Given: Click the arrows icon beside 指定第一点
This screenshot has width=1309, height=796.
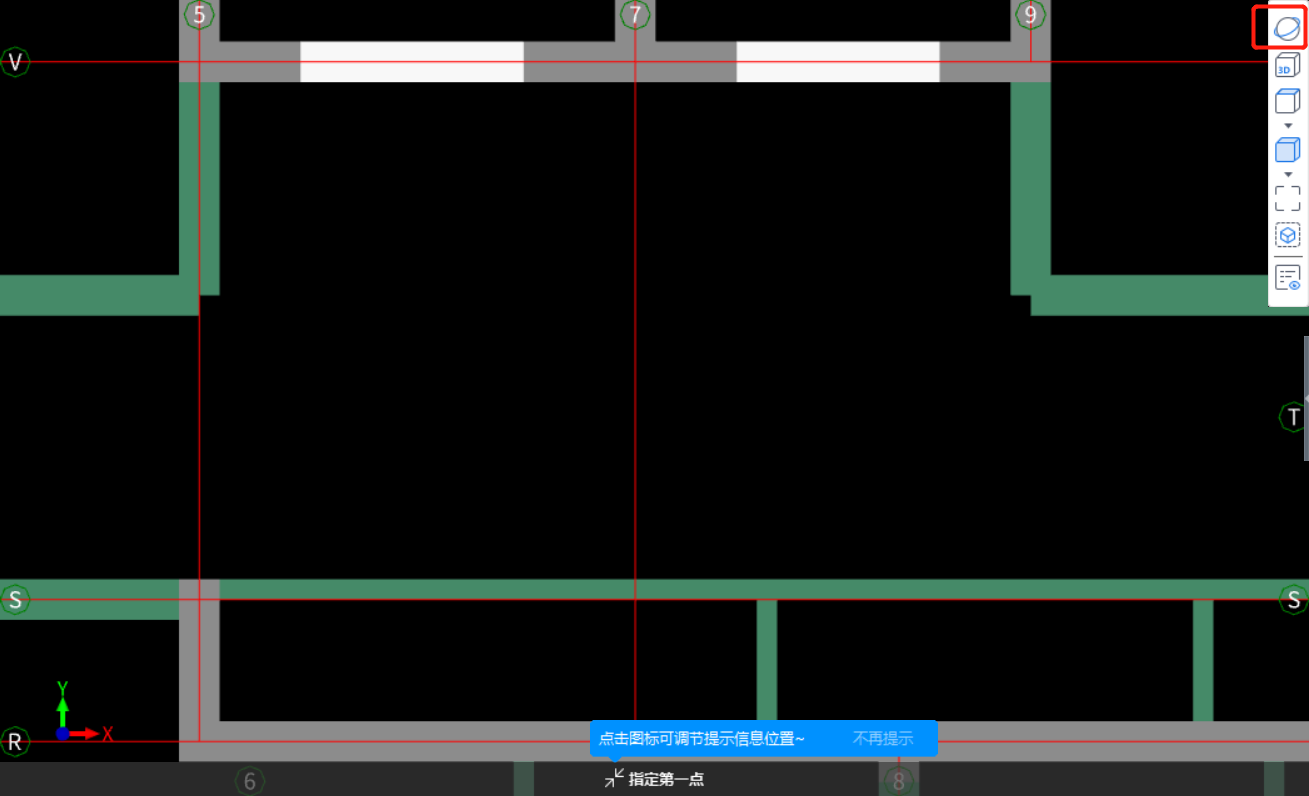Looking at the screenshot, I should pos(614,778).
